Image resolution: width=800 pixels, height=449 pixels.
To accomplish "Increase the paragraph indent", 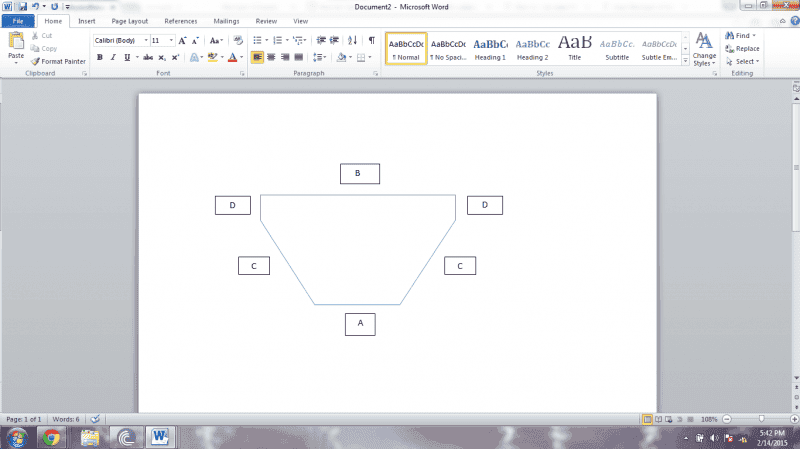I will [x=334, y=40].
